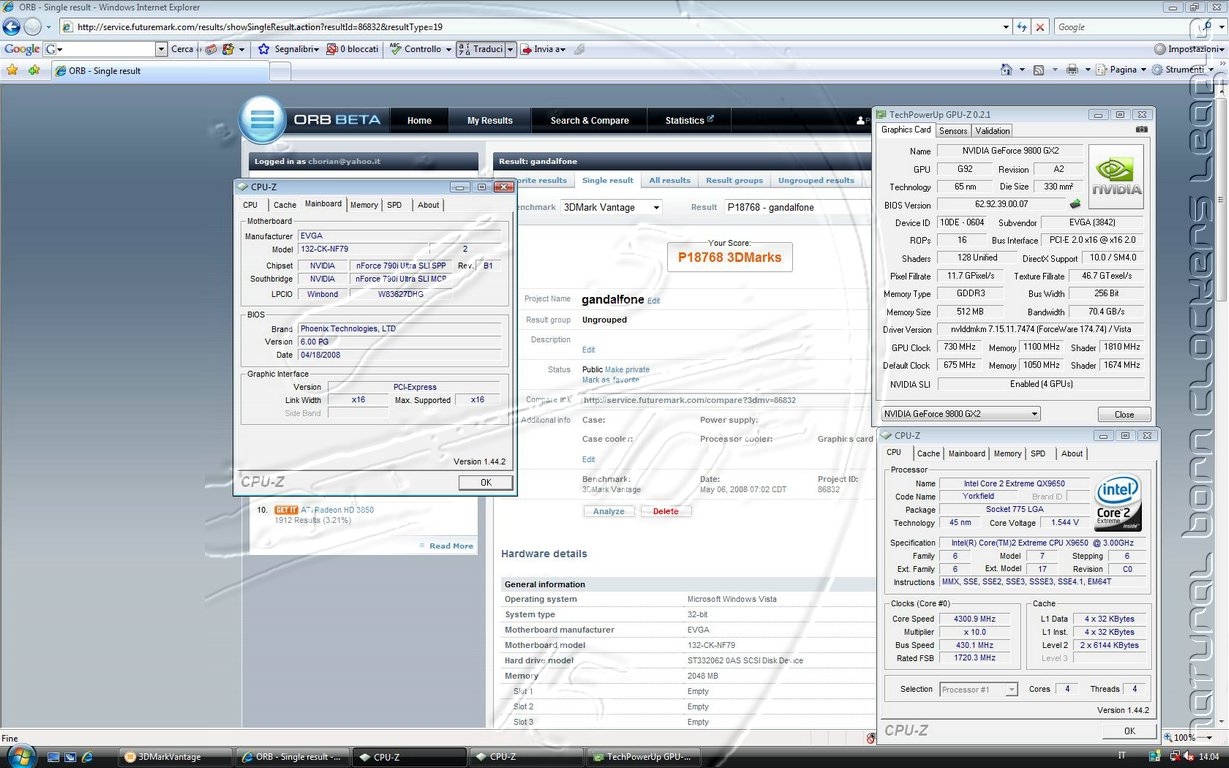Viewport: 1229px width, 768px height.
Task: Expand the Traduci dropdown arrow
Action: [x=510, y=49]
